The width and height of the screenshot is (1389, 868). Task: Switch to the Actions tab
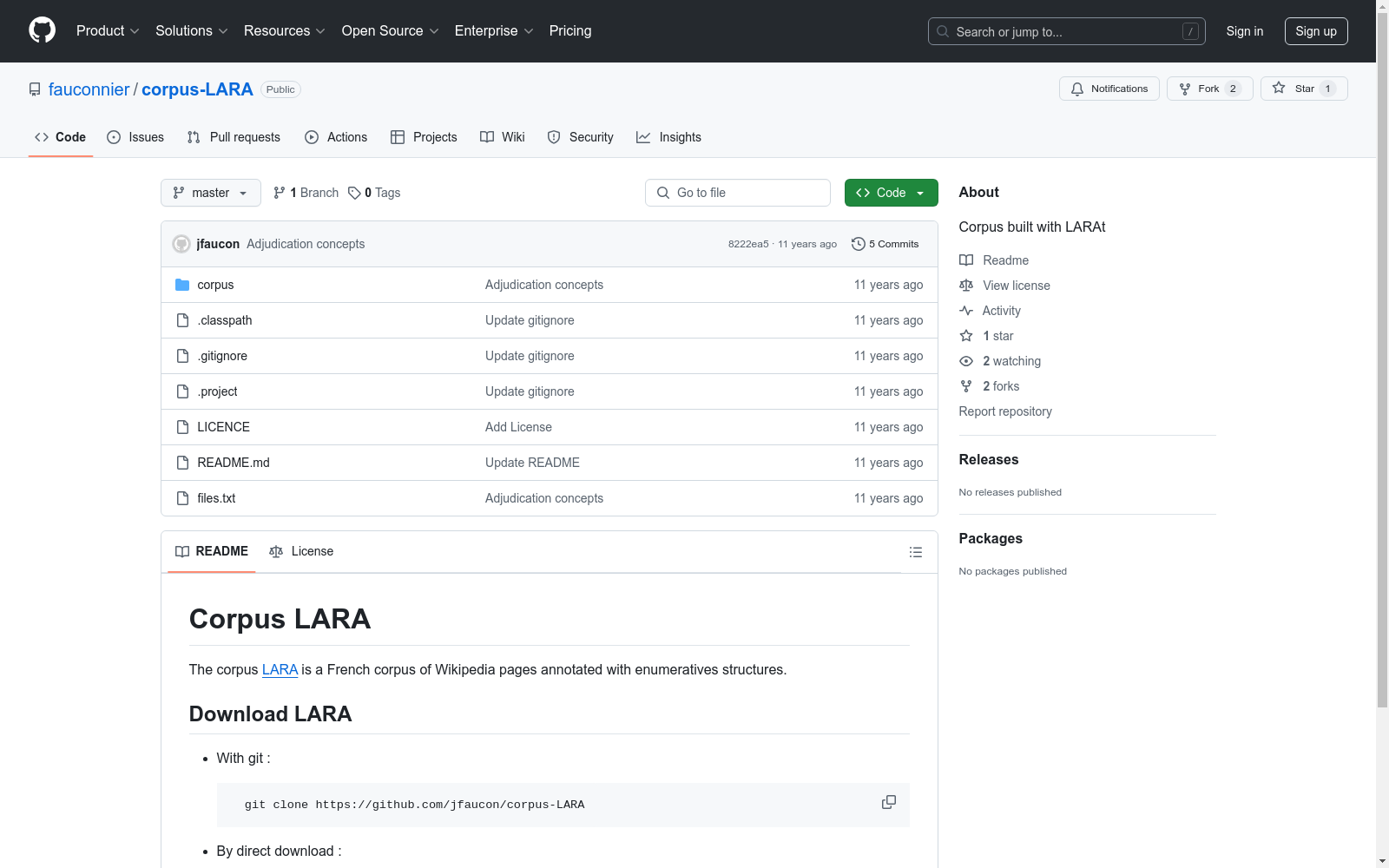[336, 137]
